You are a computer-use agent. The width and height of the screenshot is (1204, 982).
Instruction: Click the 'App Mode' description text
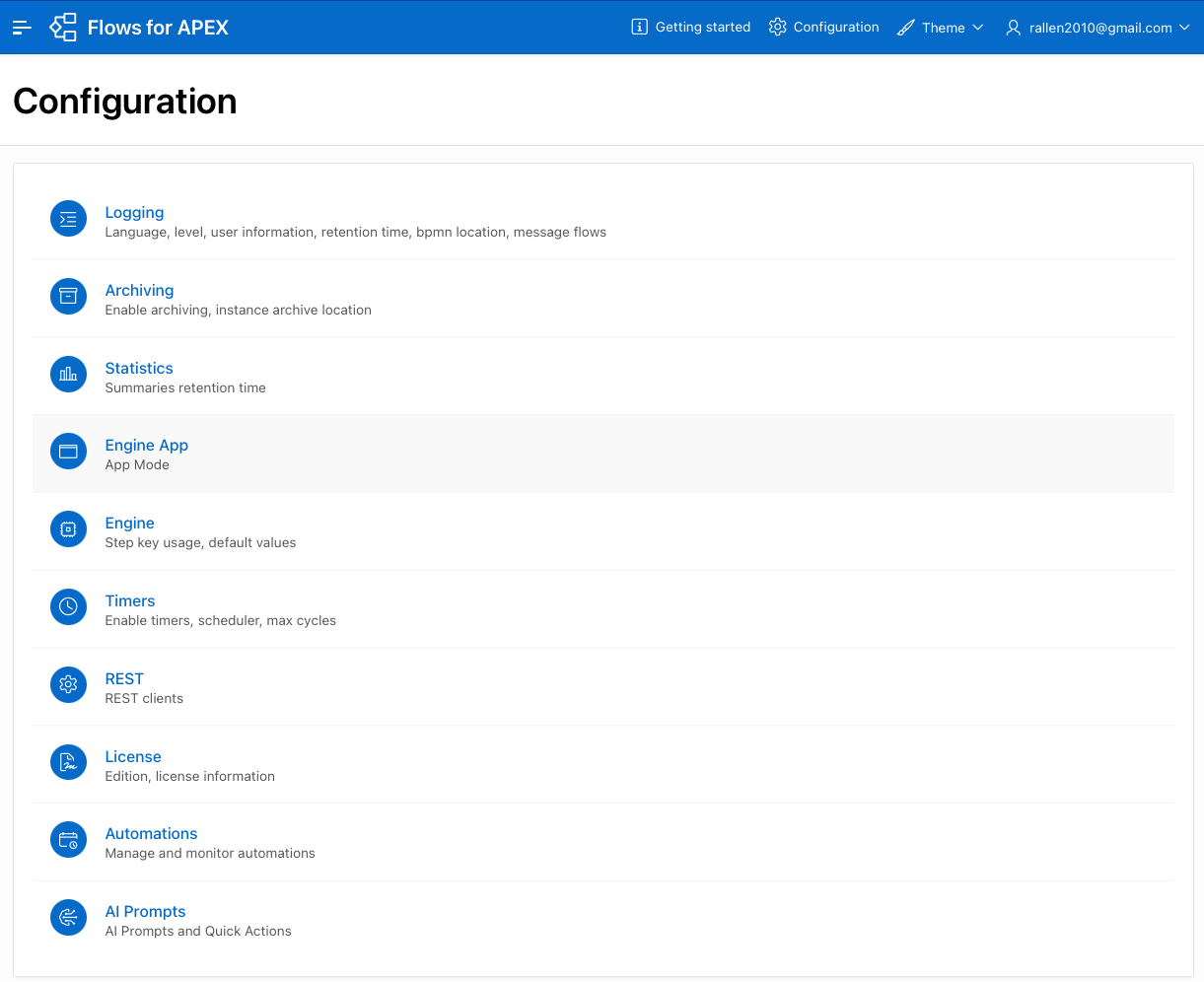(x=137, y=465)
